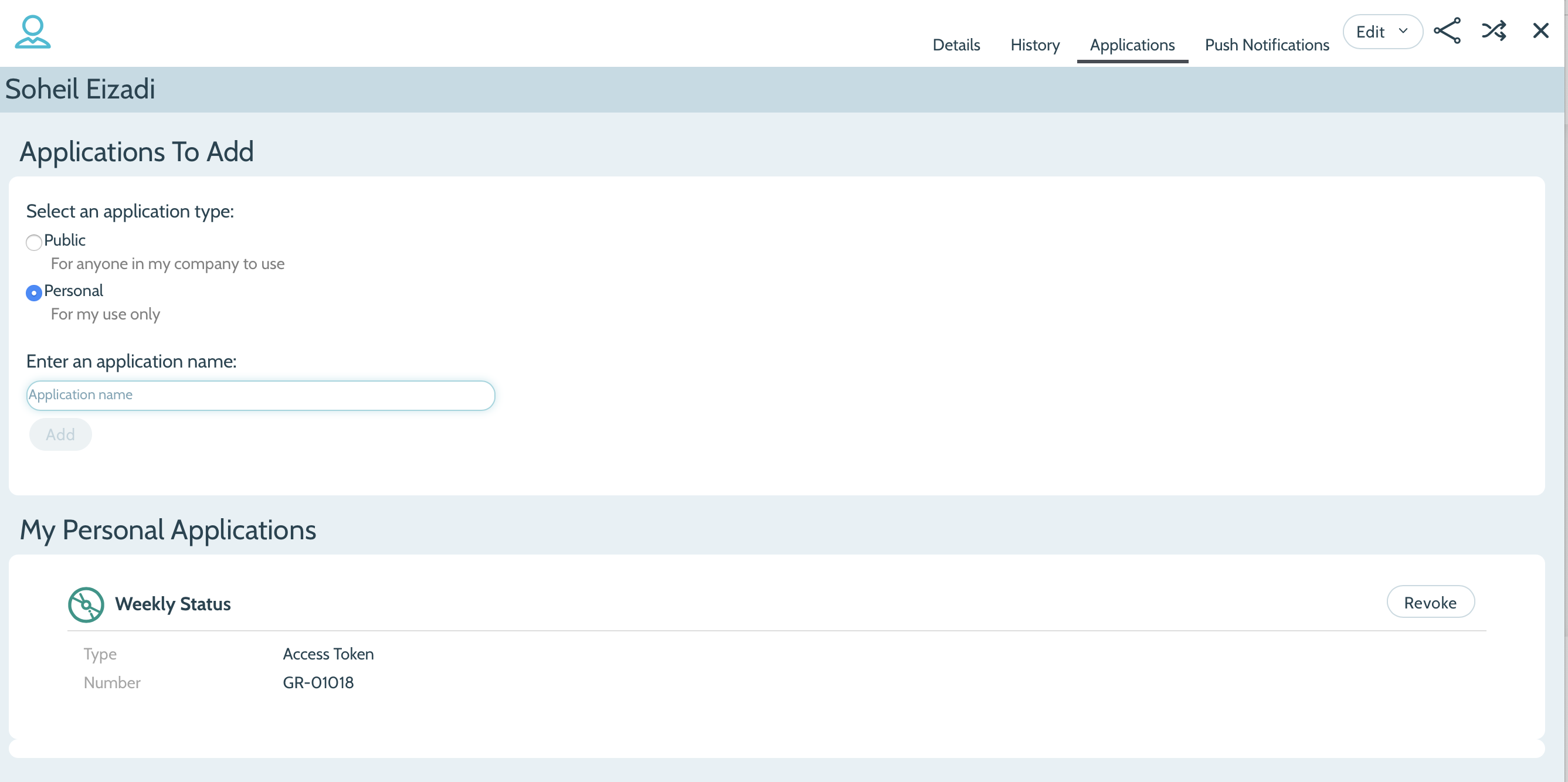Select the Personal application type radio
The image size is (1568, 782).
(x=34, y=293)
